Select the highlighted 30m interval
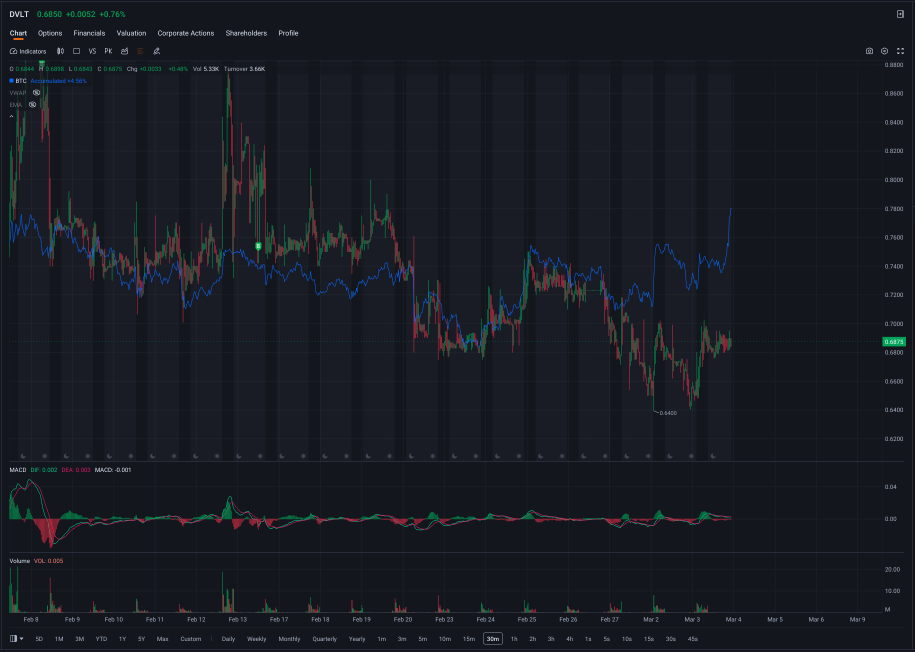Screen dimensions: 915x652 [493, 639]
